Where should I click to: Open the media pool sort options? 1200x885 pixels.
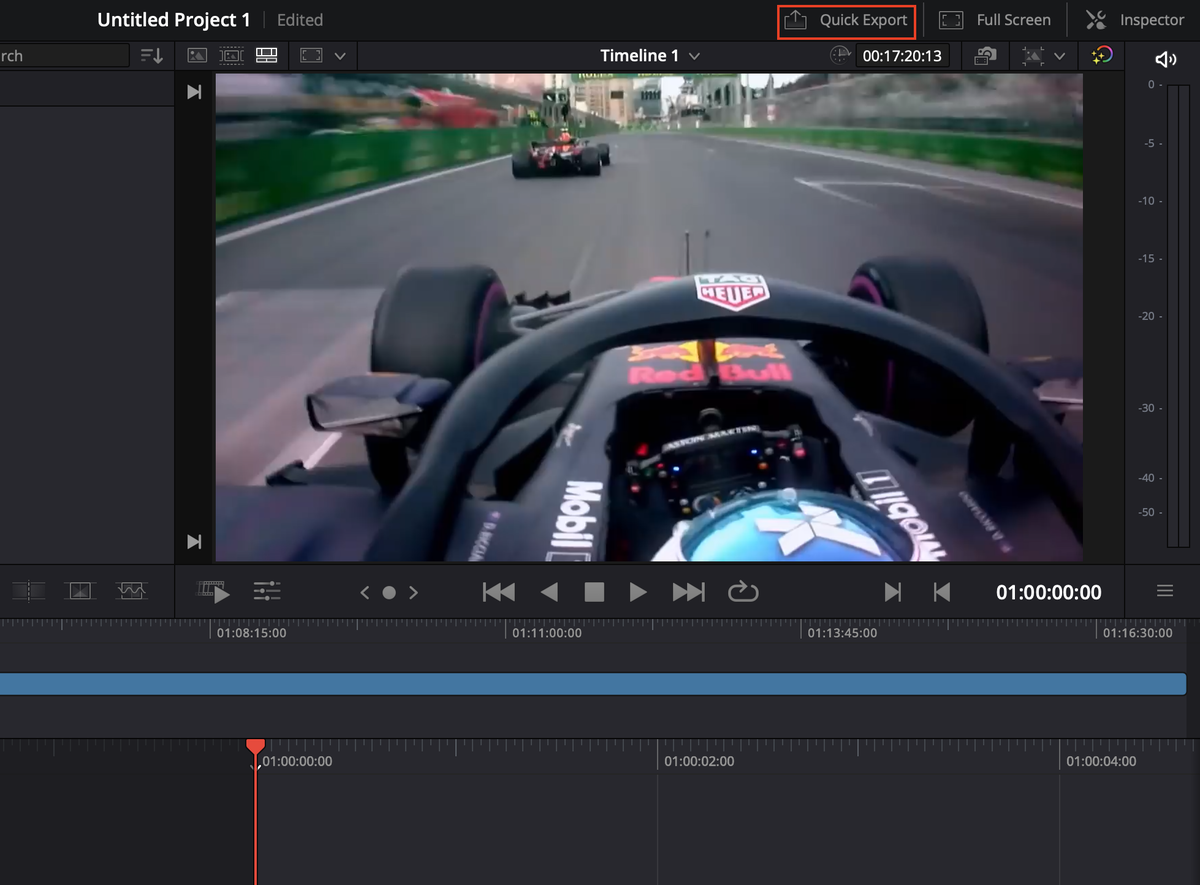point(152,56)
